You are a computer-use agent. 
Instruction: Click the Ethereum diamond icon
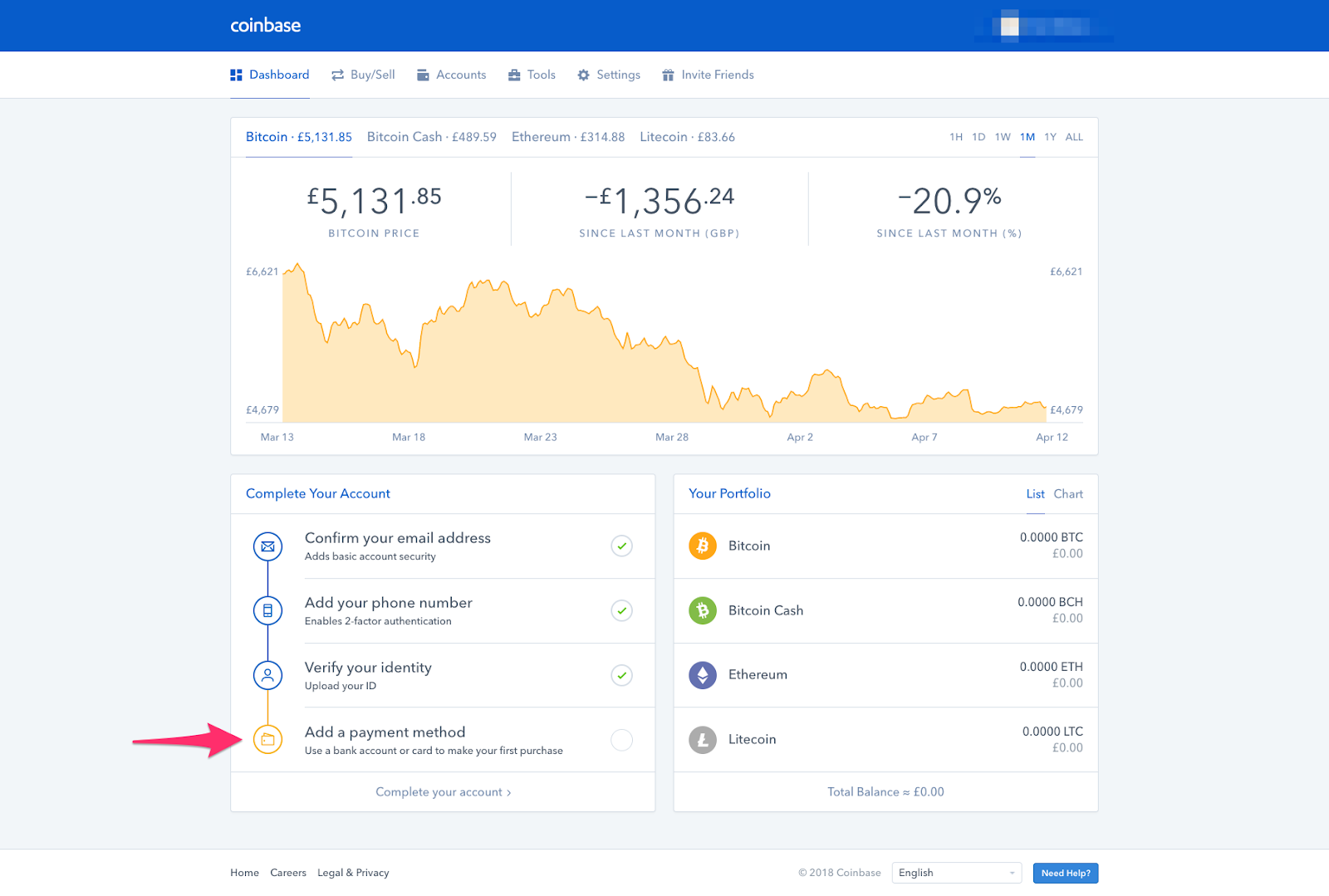[x=703, y=674]
